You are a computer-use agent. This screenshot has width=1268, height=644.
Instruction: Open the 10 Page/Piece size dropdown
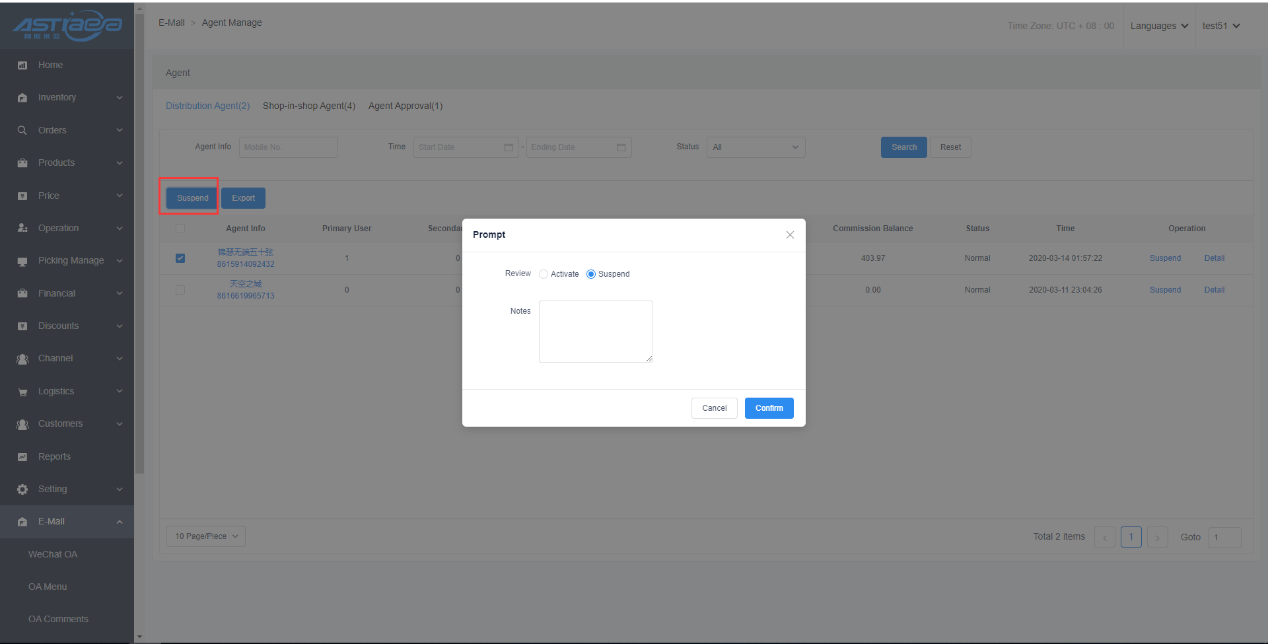pos(205,537)
